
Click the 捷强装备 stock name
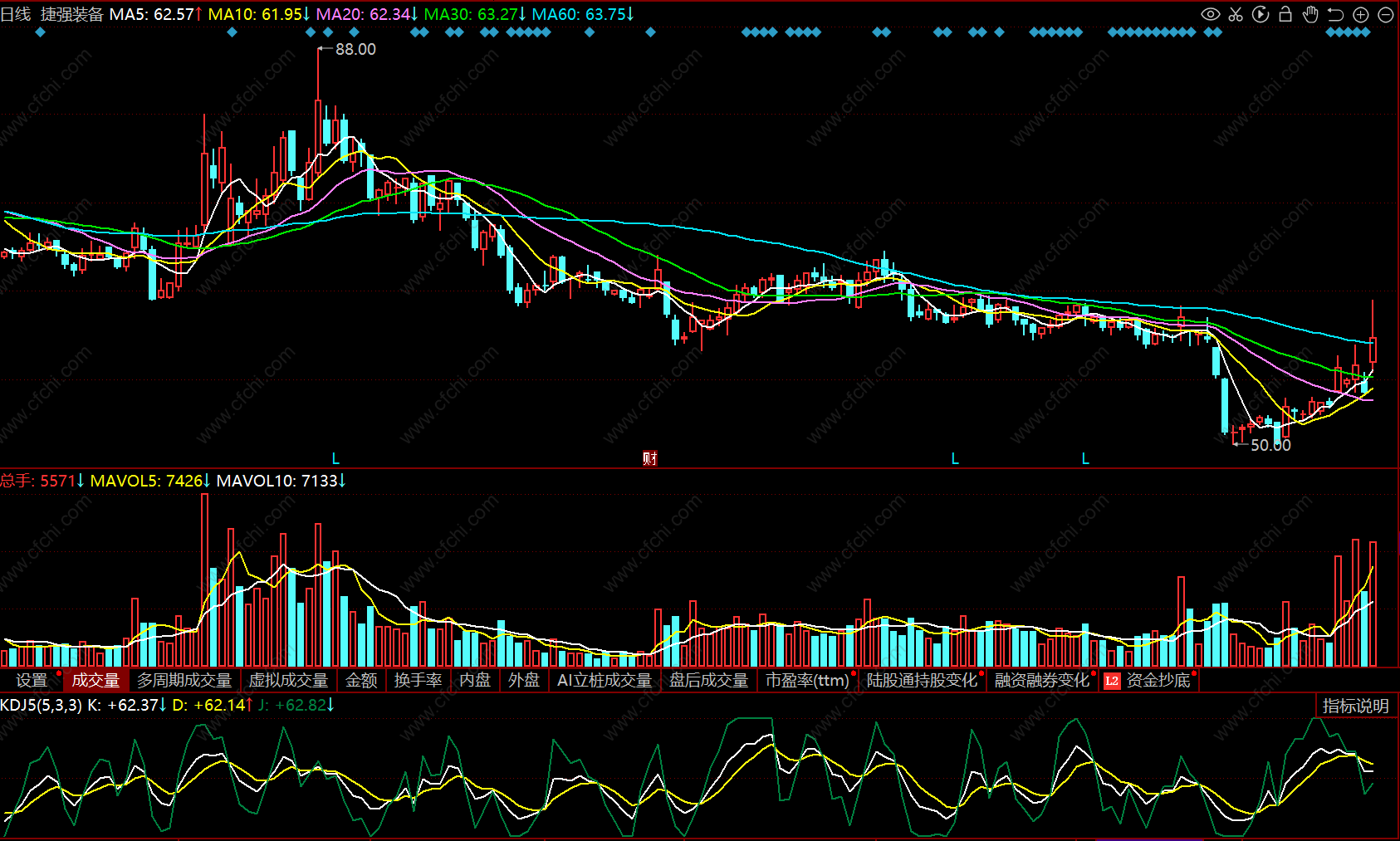pos(72,14)
